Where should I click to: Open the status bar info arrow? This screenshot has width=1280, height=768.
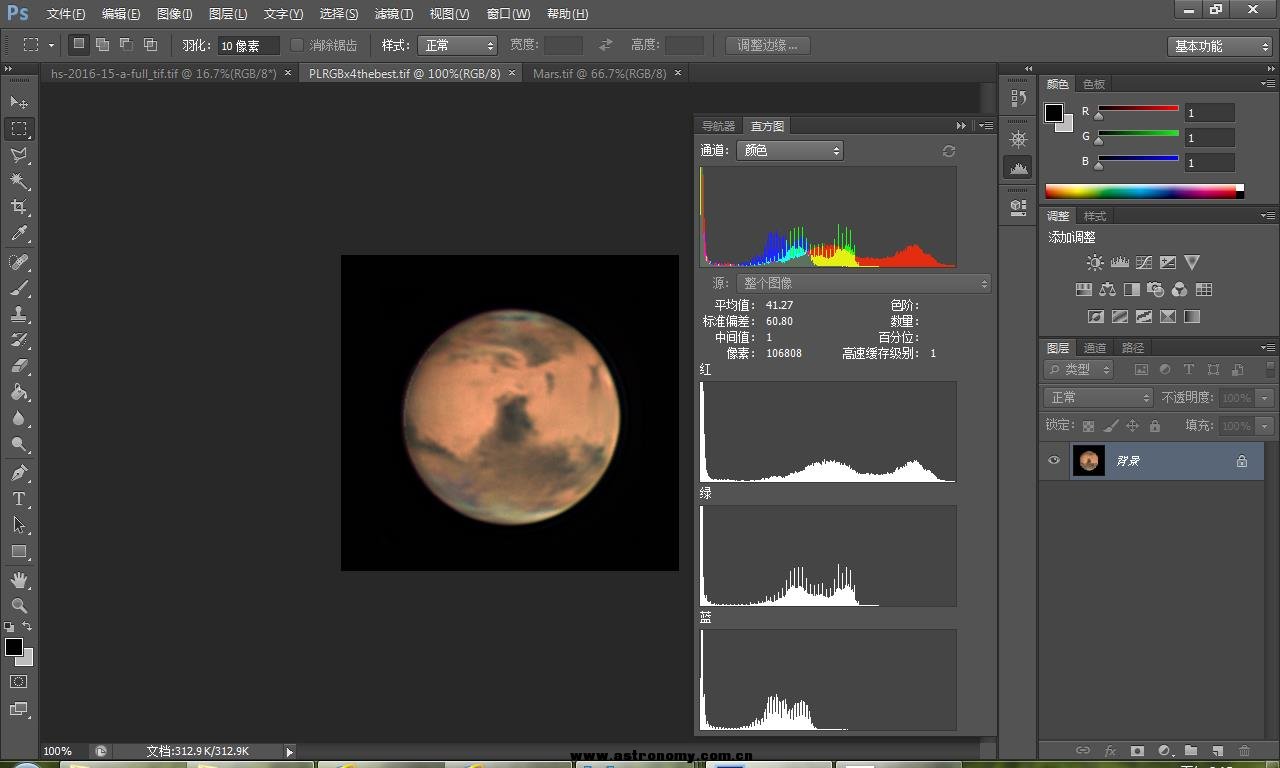[290, 751]
